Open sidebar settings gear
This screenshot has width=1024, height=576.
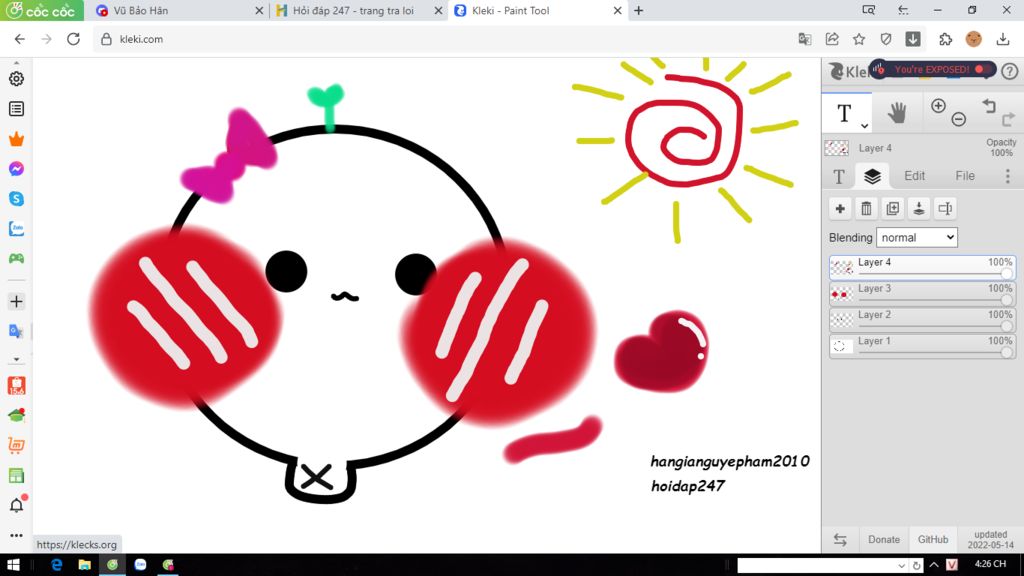click(x=16, y=78)
